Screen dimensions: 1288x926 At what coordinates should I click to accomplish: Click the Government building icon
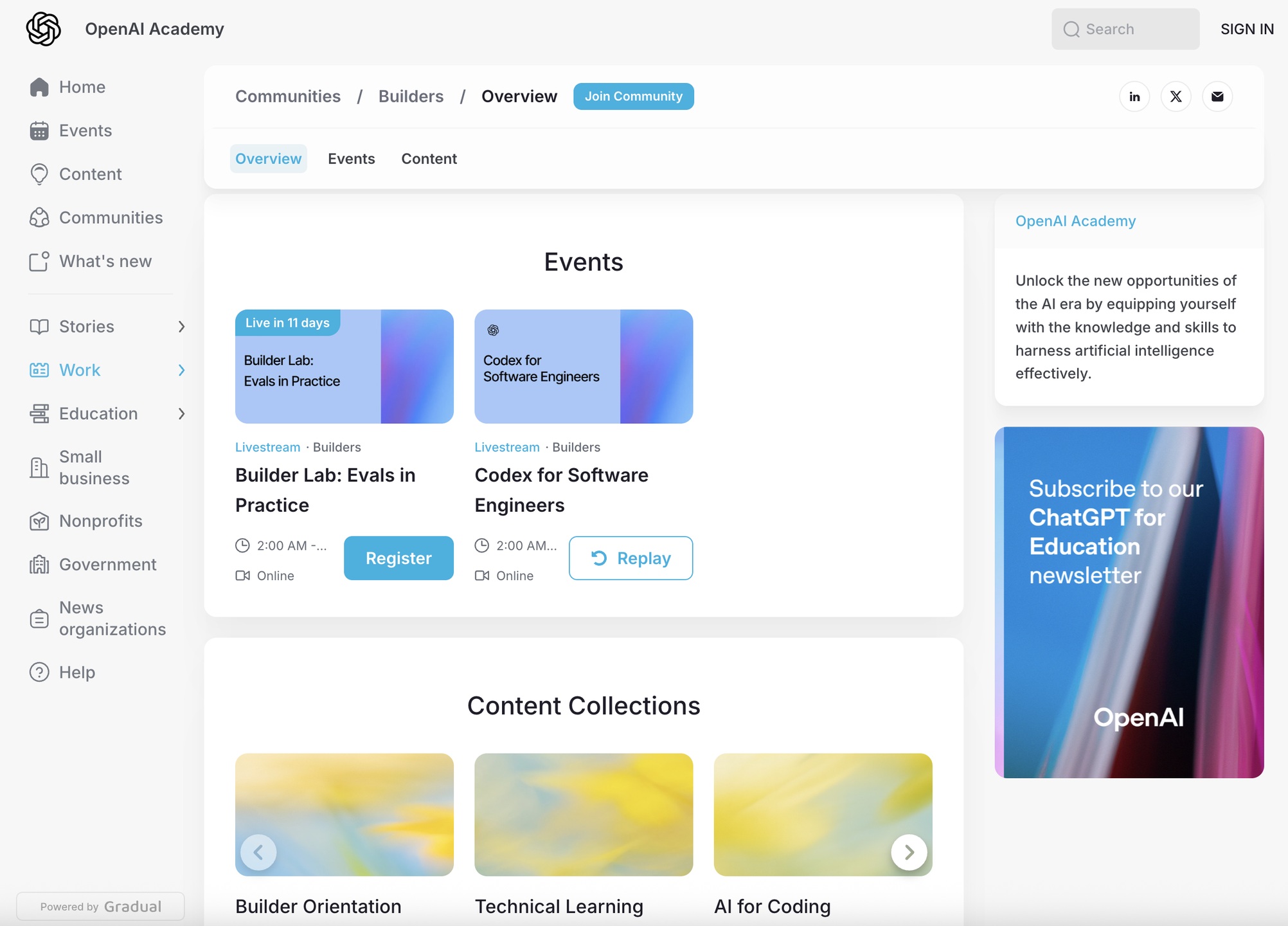pyautogui.click(x=39, y=565)
